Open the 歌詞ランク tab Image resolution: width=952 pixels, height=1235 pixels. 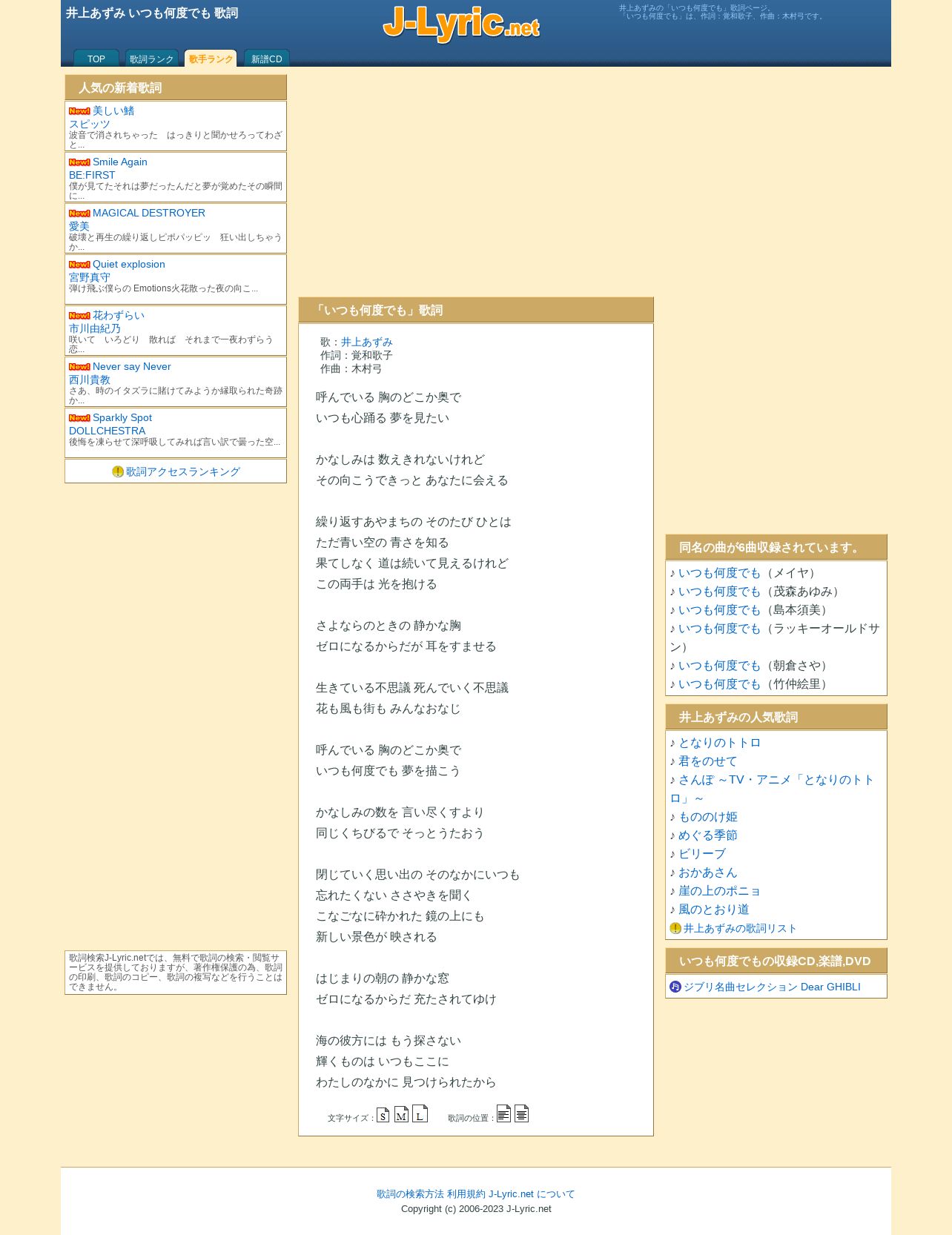point(151,59)
